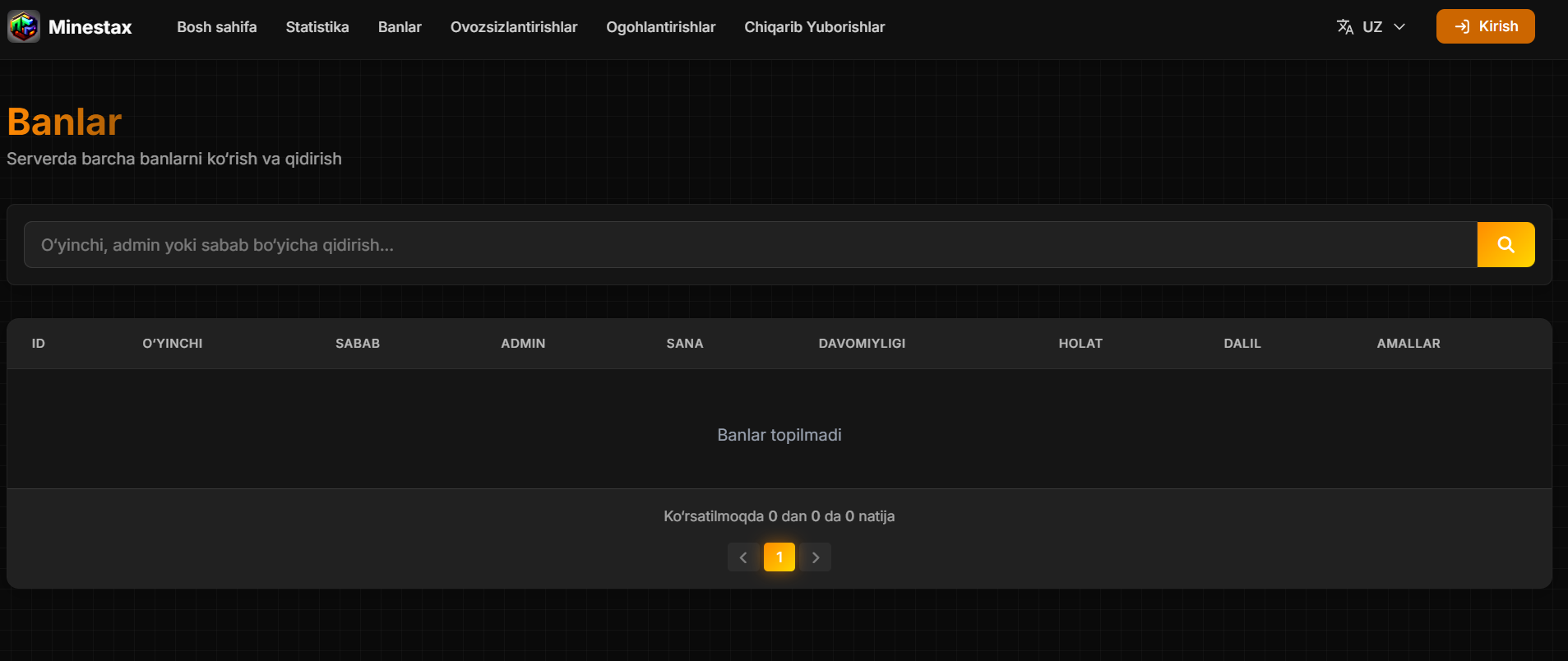Click the Minestax brand name
Image resolution: width=1568 pixels, height=661 pixels.
90,27
